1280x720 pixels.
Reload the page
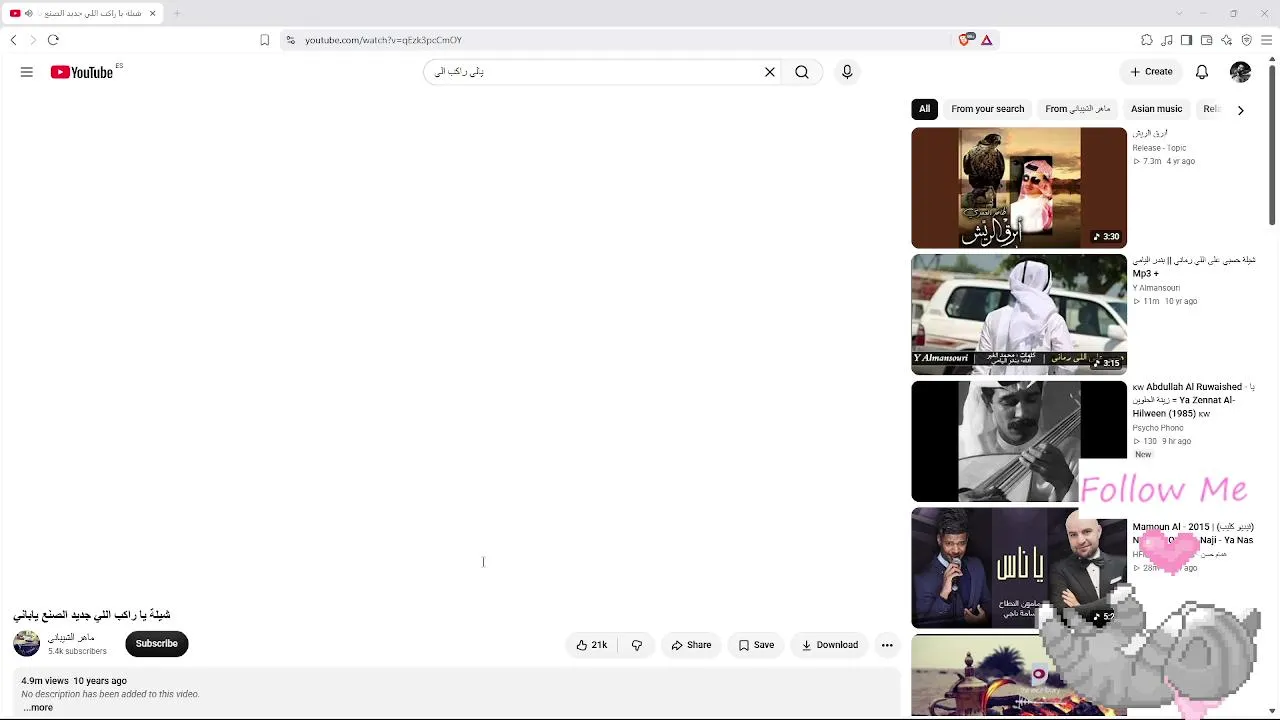(x=53, y=40)
